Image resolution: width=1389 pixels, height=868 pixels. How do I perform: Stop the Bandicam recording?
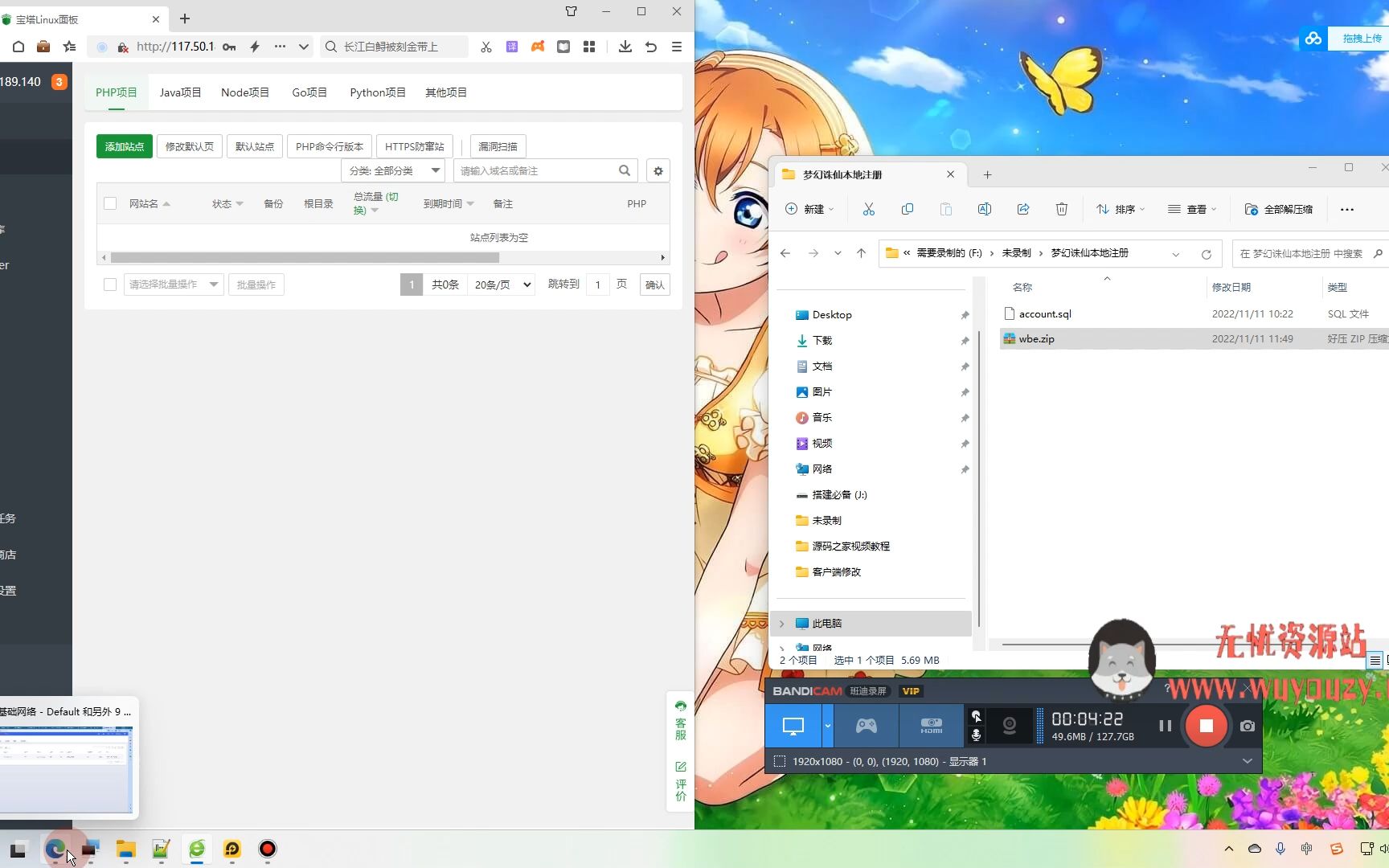click(x=1206, y=726)
